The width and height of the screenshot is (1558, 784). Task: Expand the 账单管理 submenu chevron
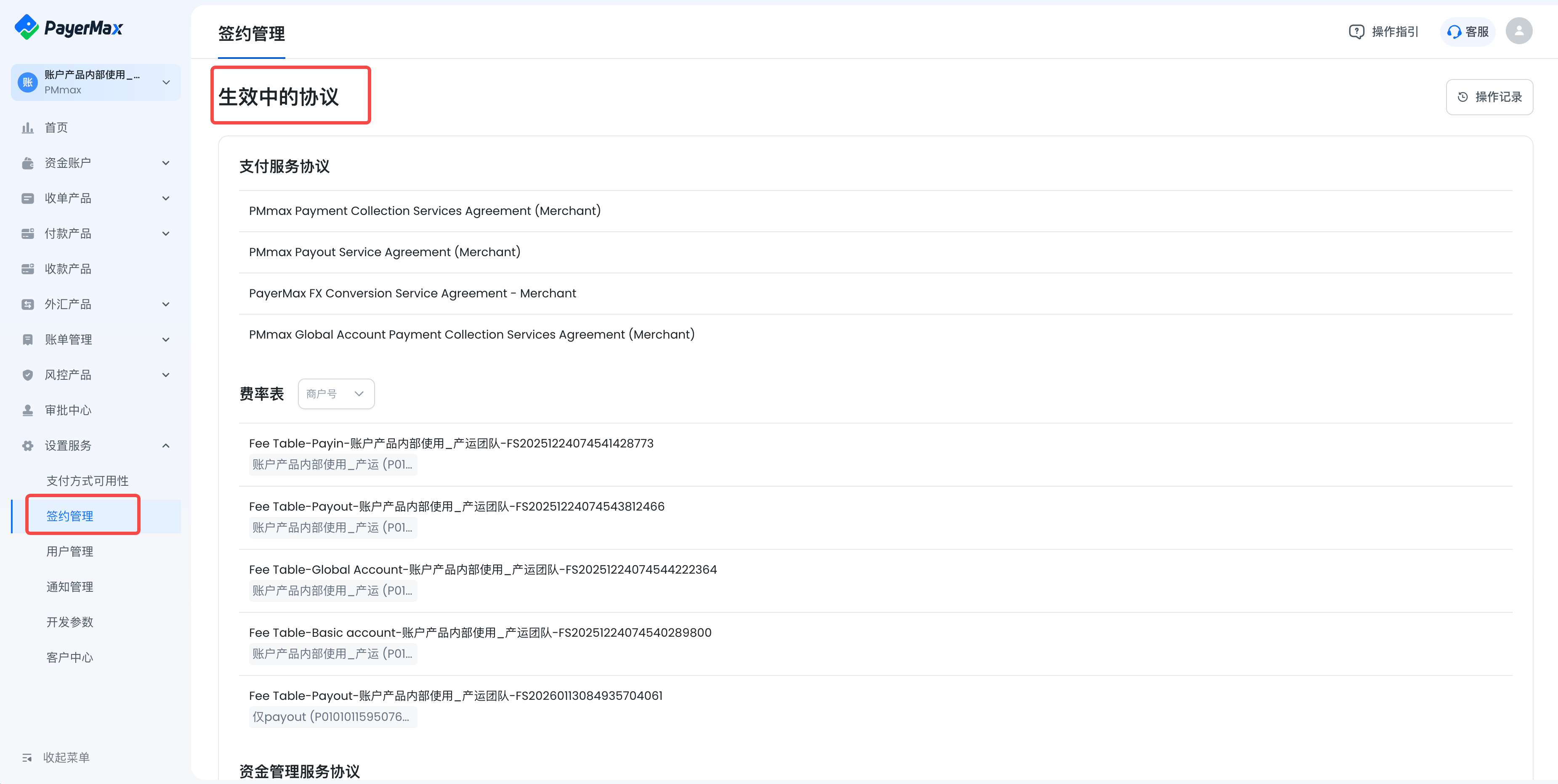point(166,340)
